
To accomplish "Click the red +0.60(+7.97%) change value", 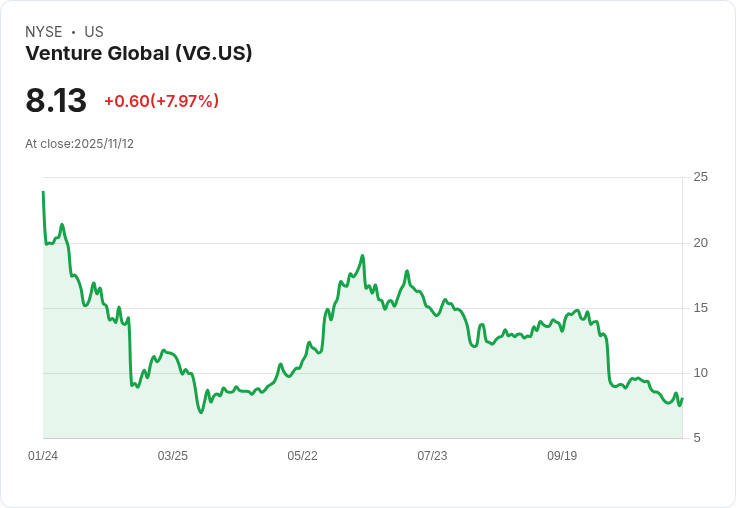I will pos(161,101).
